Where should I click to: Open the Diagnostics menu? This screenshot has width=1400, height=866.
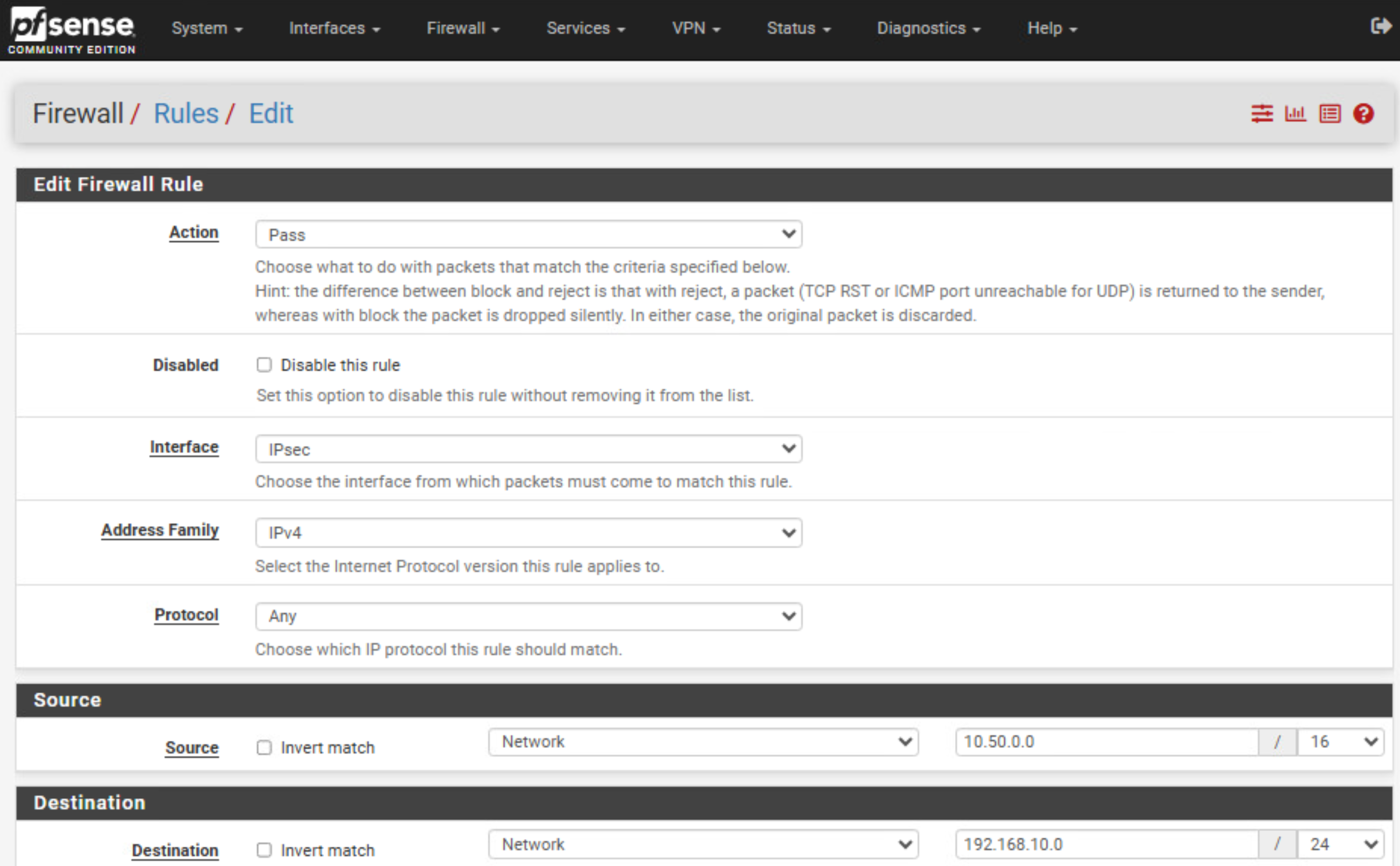[928, 28]
